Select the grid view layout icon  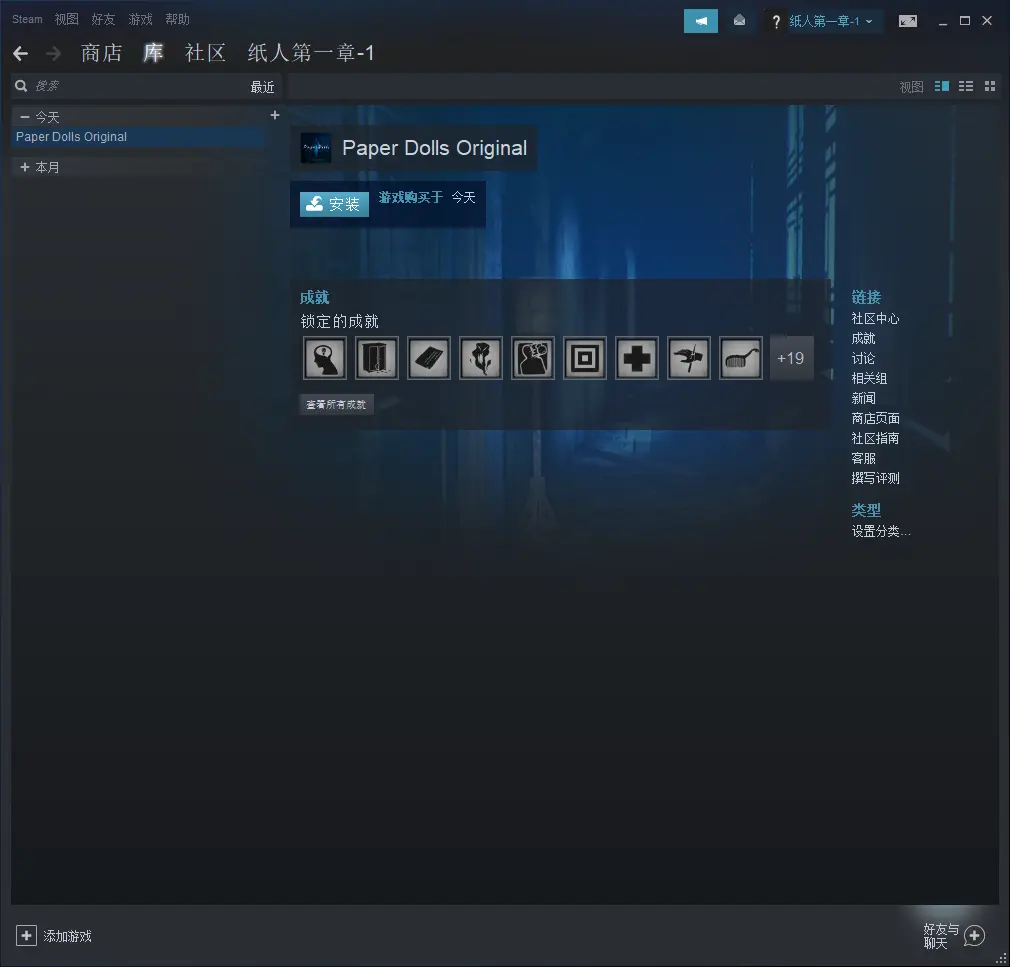click(990, 86)
